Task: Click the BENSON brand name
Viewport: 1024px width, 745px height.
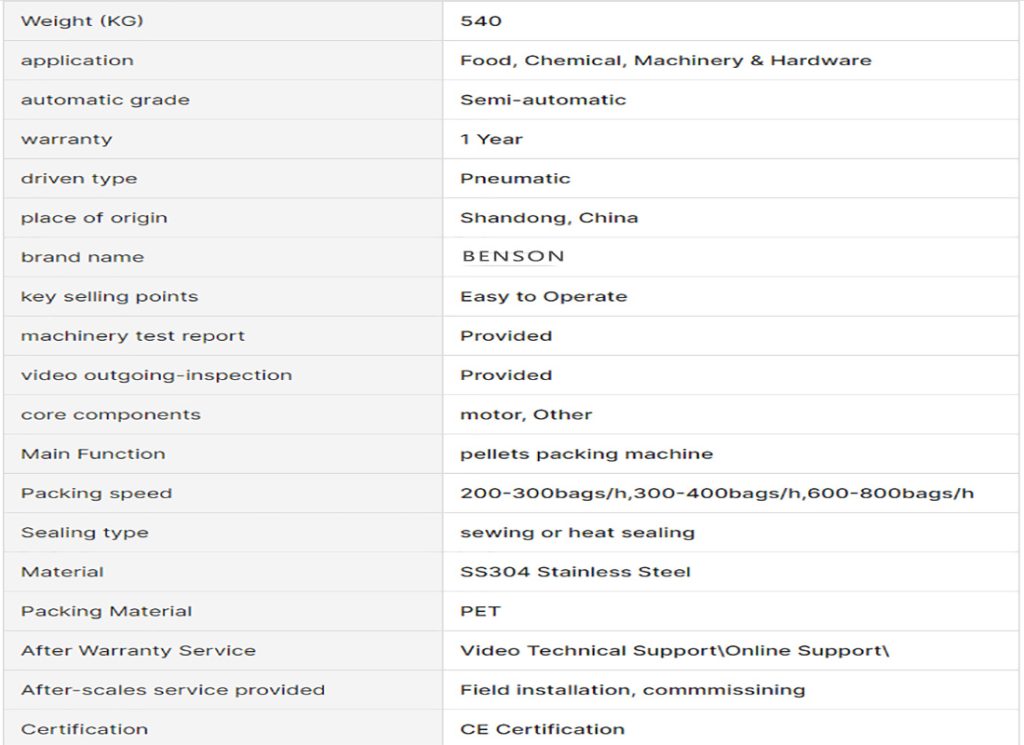Action: click(513, 257)
